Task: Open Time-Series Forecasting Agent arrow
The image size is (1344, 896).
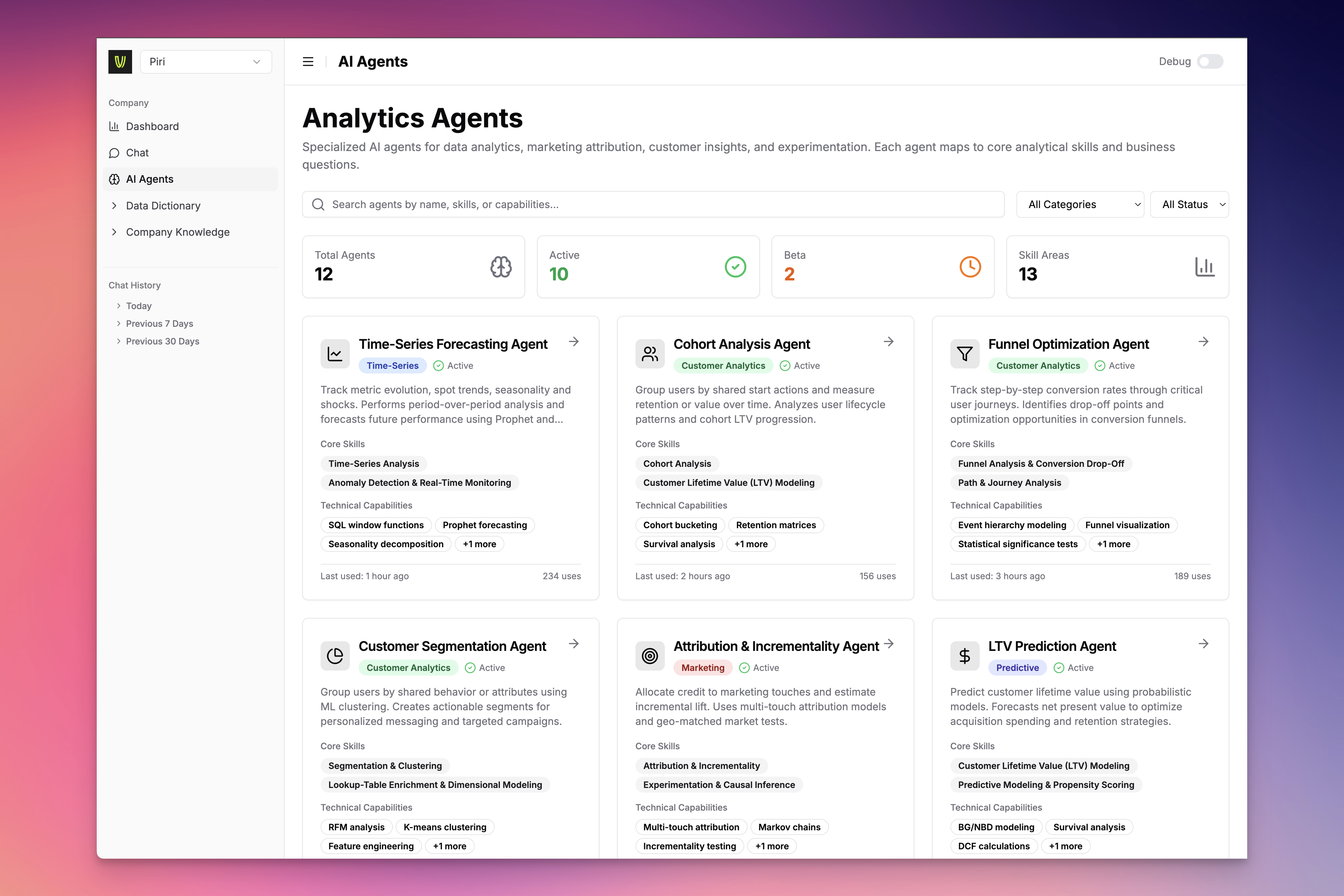Action: [574, 342]
